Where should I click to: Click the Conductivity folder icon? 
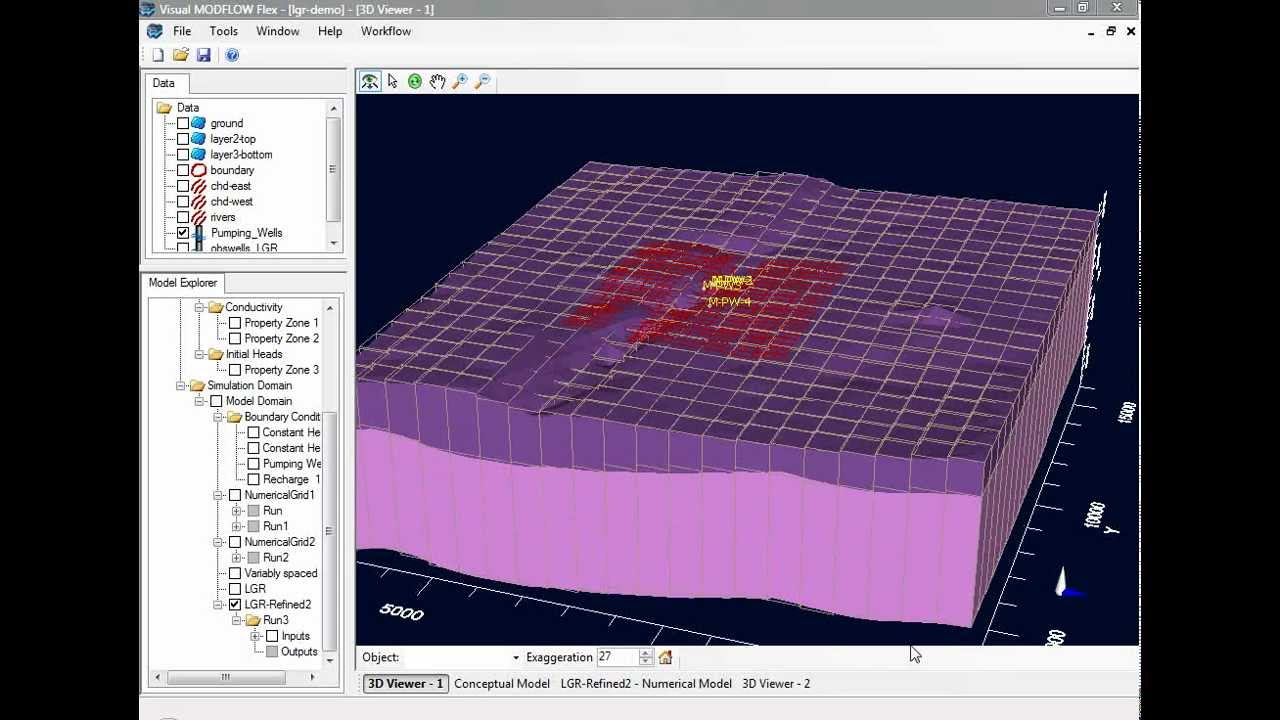coord(215,307)
